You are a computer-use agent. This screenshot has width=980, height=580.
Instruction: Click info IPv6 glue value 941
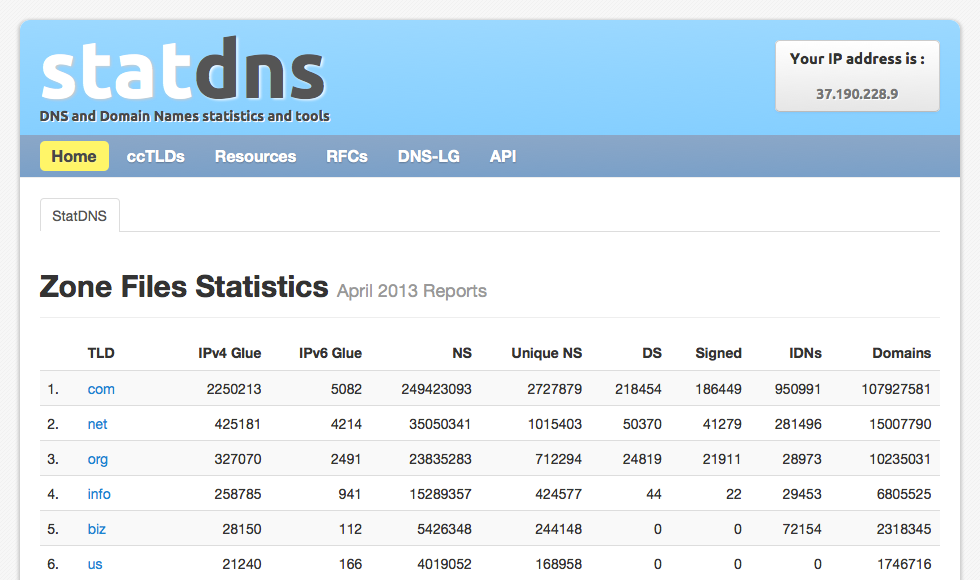coord(350,494)
